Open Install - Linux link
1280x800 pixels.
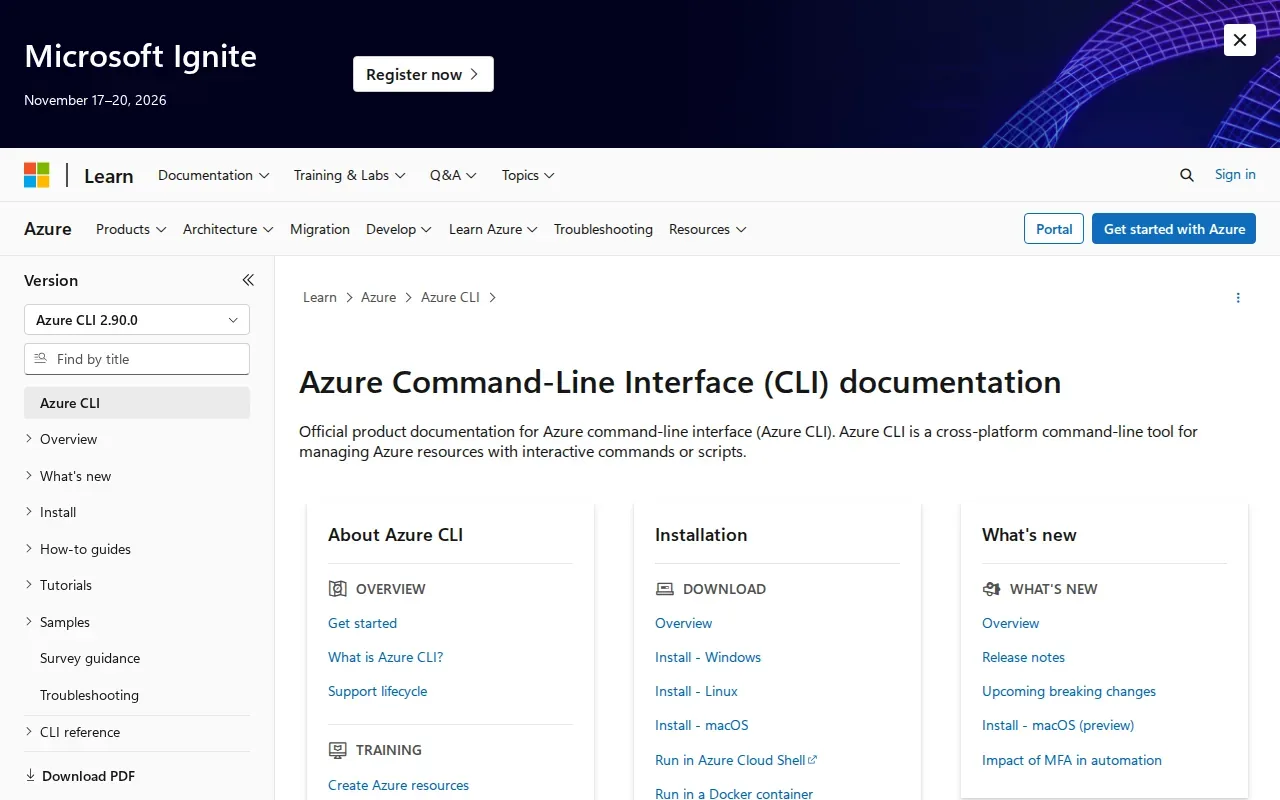click(696, 691)
